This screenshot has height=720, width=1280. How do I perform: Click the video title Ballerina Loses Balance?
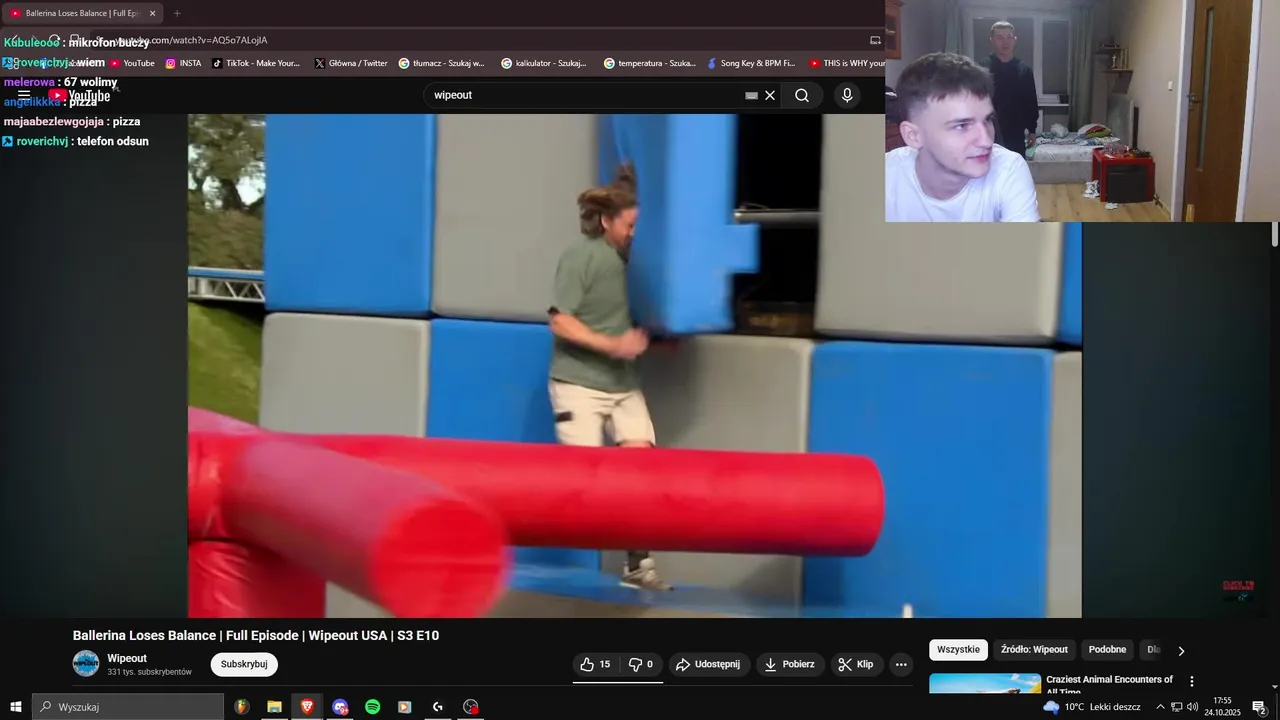click(256, 635)
